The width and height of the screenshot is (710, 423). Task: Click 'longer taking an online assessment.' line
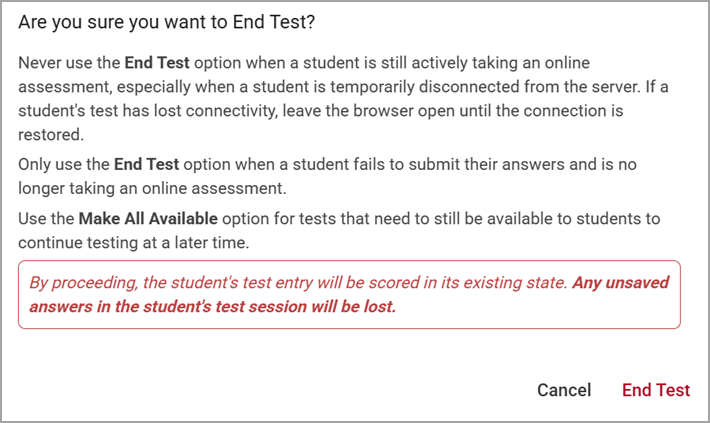tap(152, 188)
